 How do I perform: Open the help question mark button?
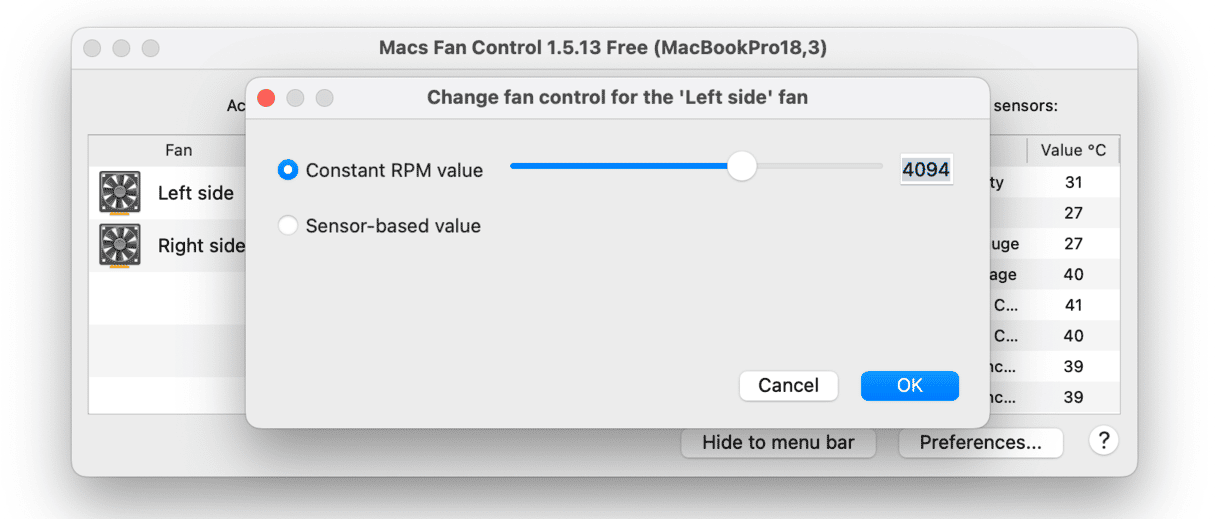click(1103, 441)
